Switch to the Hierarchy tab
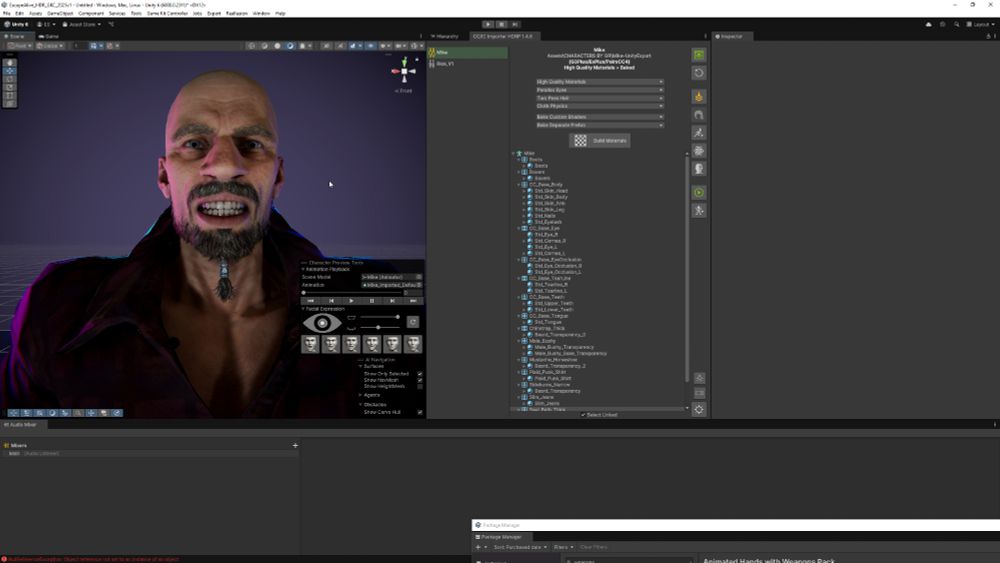Viewport: 1000px width, 563px height. 445,36
